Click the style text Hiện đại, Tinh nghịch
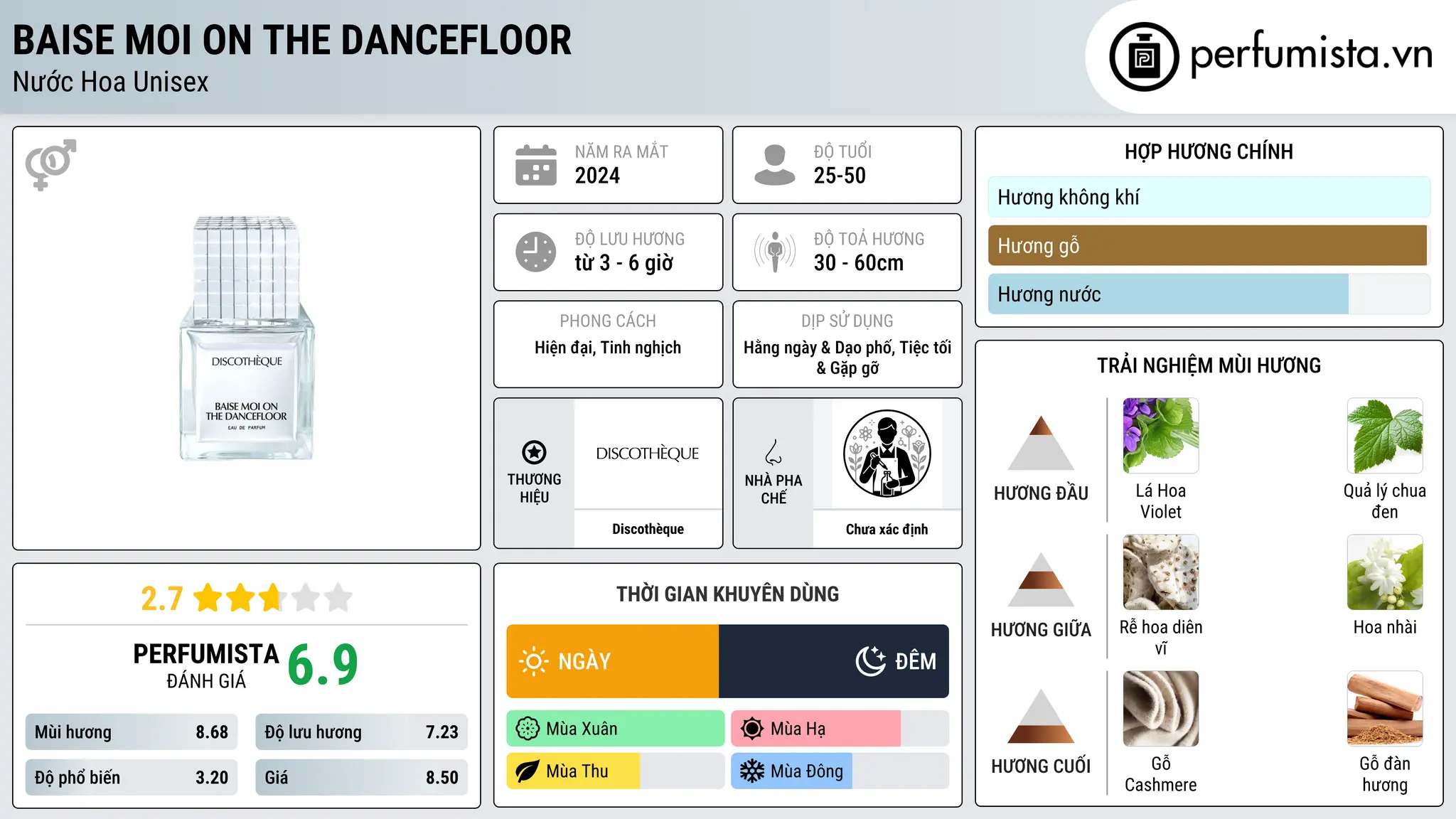The width and height of the screenshot is (1456, 819). click(608, 348)
